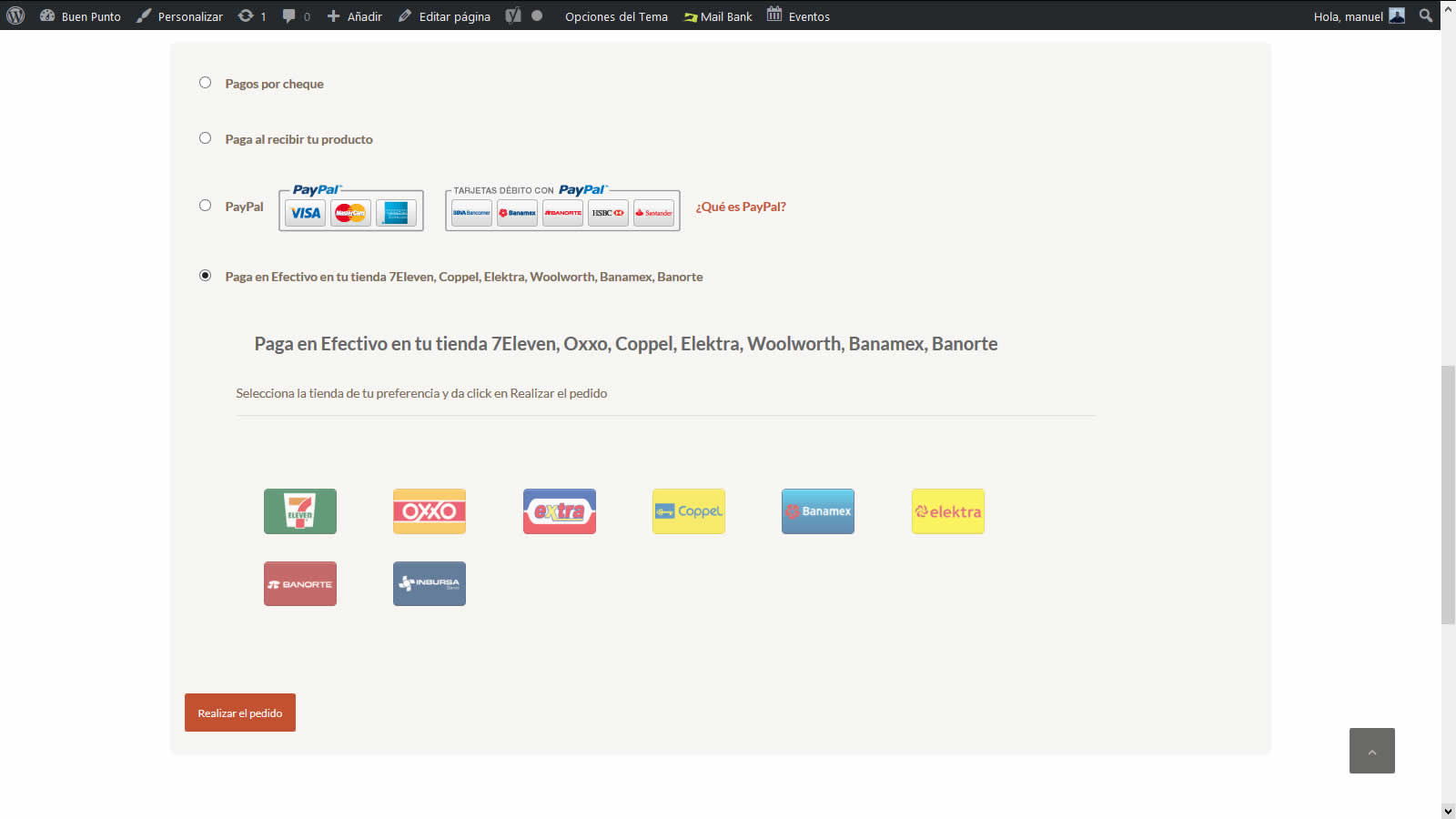Click the Paga al recibir tu producto label
Screen dimensions: 1456x819
click(299, 139)
